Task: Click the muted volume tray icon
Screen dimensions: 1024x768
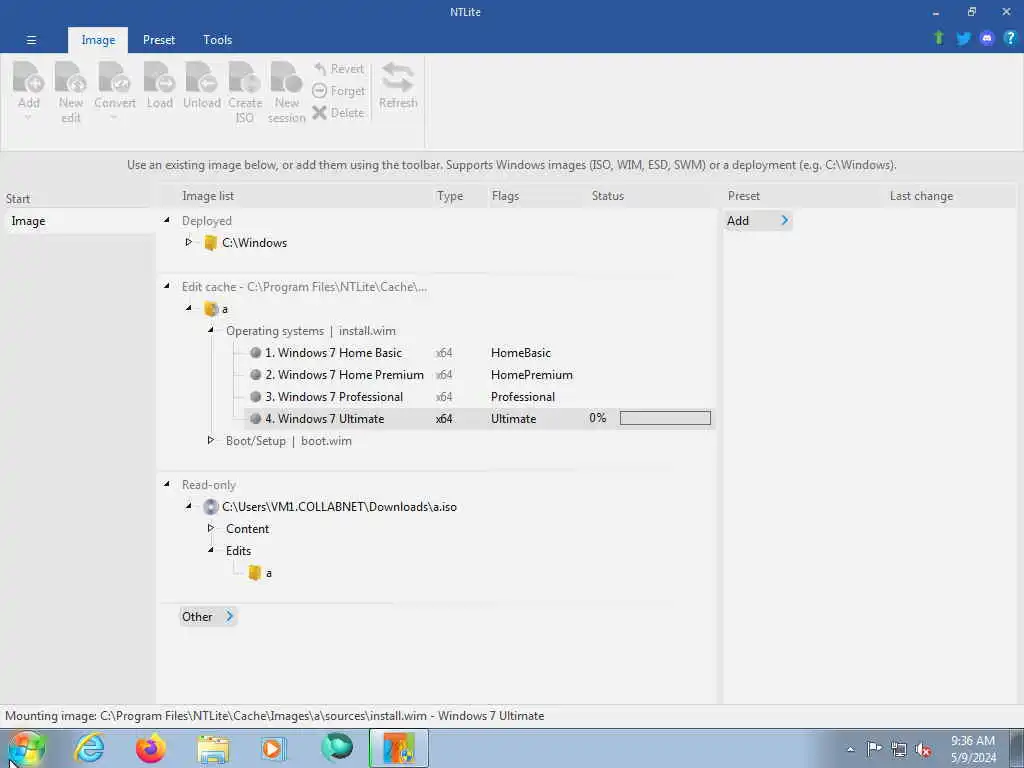Action: coord(923,749)
